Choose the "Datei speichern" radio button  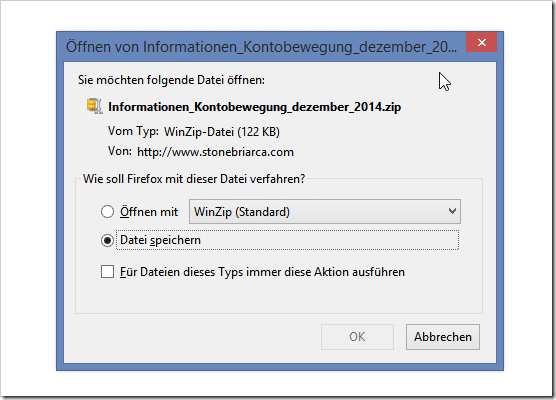point(107,240)
